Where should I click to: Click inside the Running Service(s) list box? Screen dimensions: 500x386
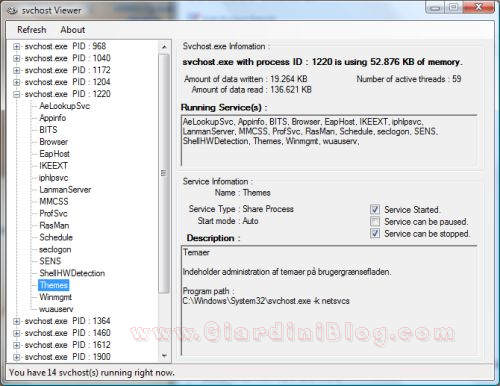(329, 140)
